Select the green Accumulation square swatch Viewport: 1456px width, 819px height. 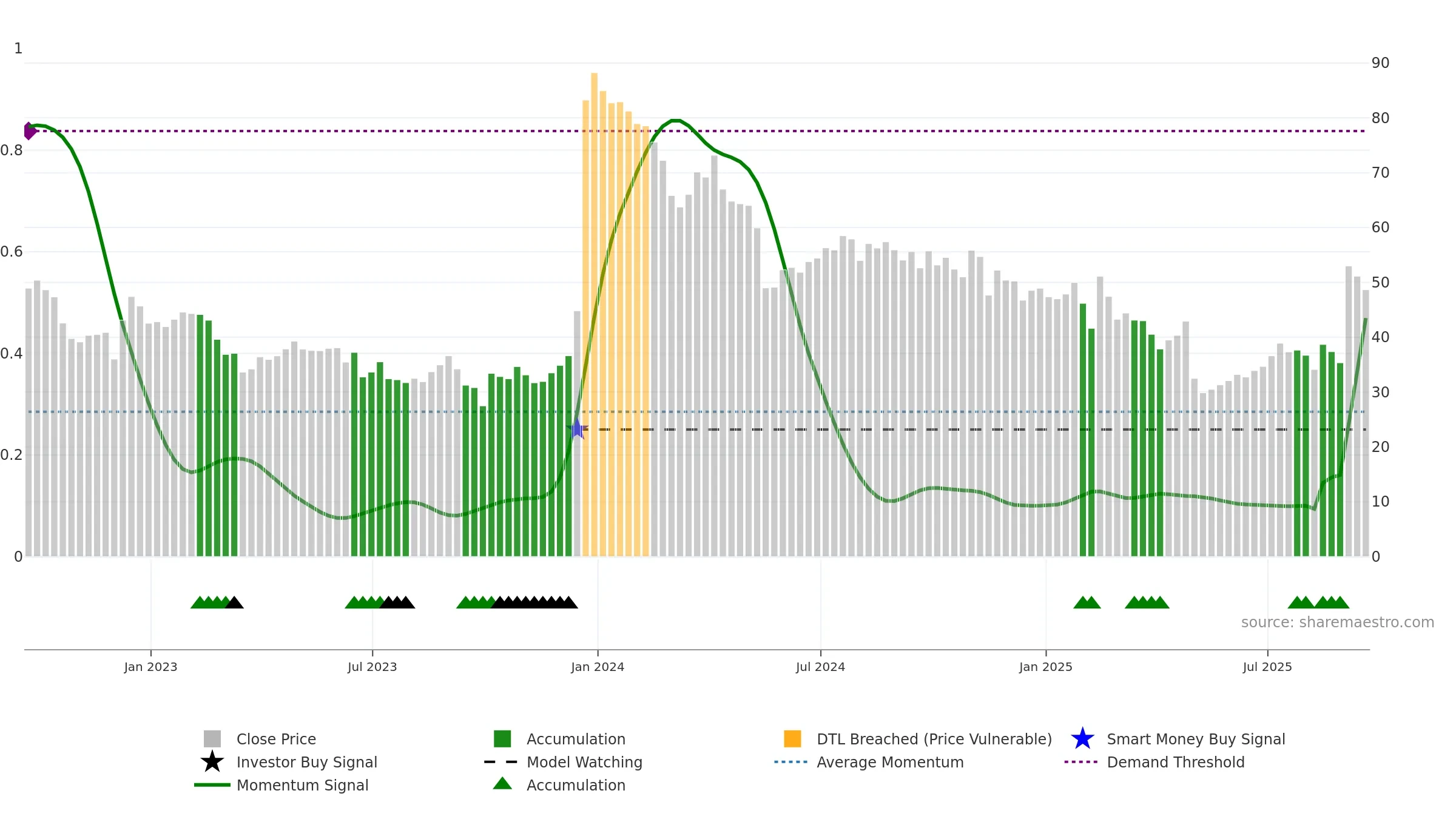click(x=502, y=739)
